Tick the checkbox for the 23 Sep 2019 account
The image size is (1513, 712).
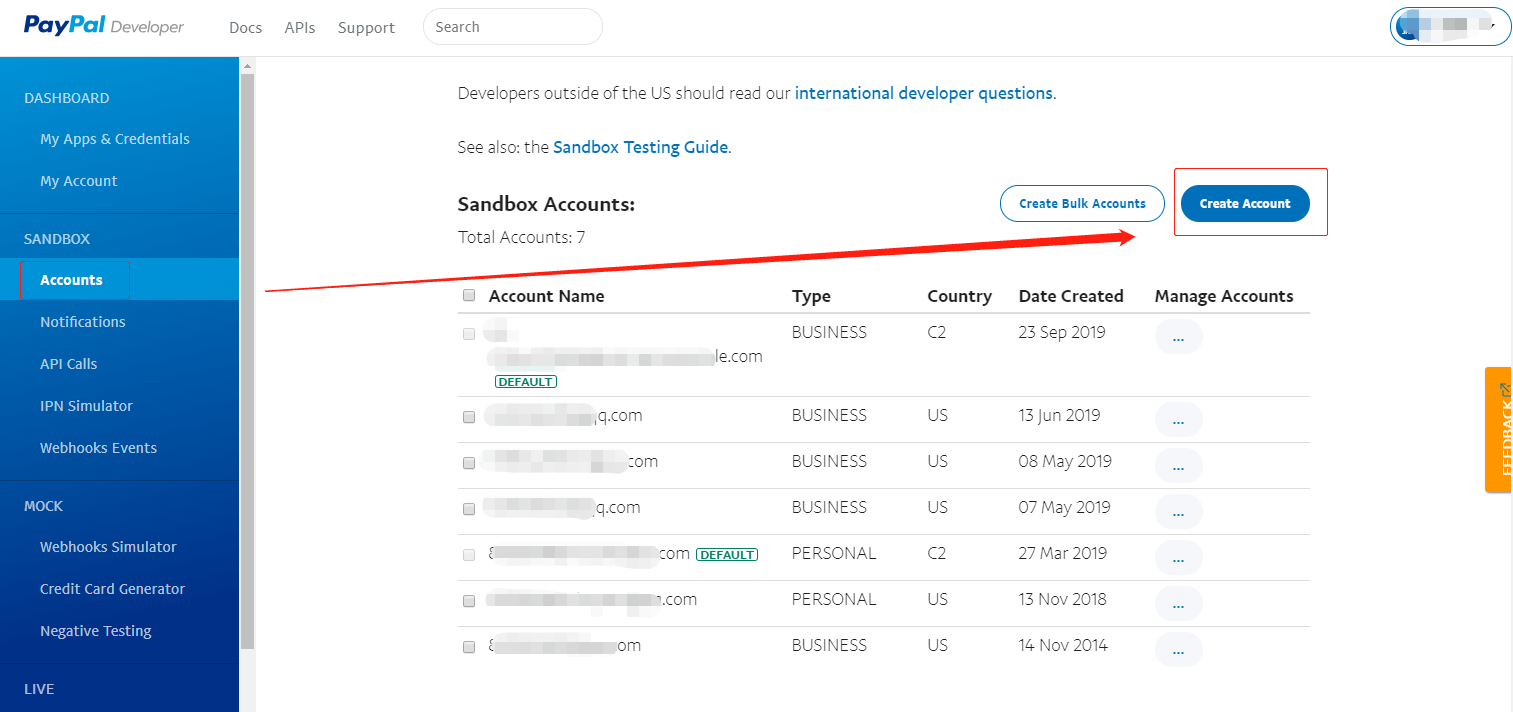[469, 334]
